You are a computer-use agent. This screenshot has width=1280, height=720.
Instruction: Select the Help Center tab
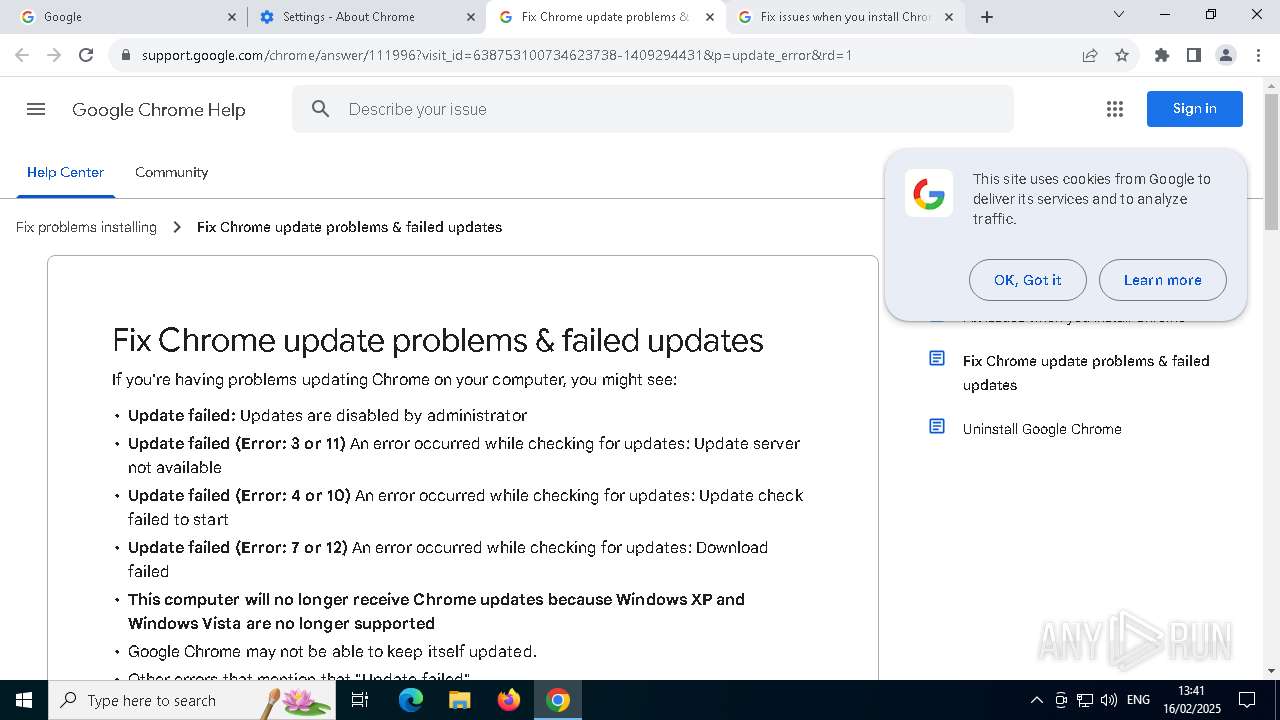tap(65, 172)
